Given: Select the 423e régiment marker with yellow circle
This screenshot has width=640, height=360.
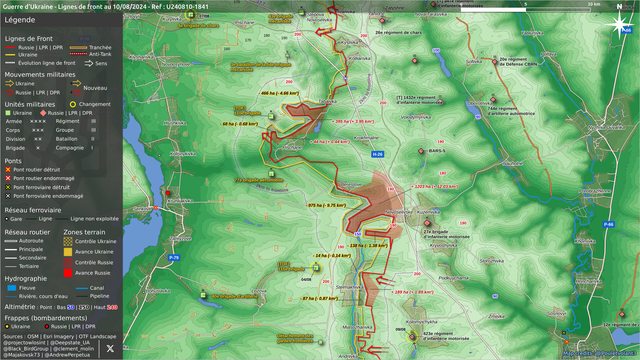Looking at the screenshot, I should pyautogui.click(x=412, y=337).
